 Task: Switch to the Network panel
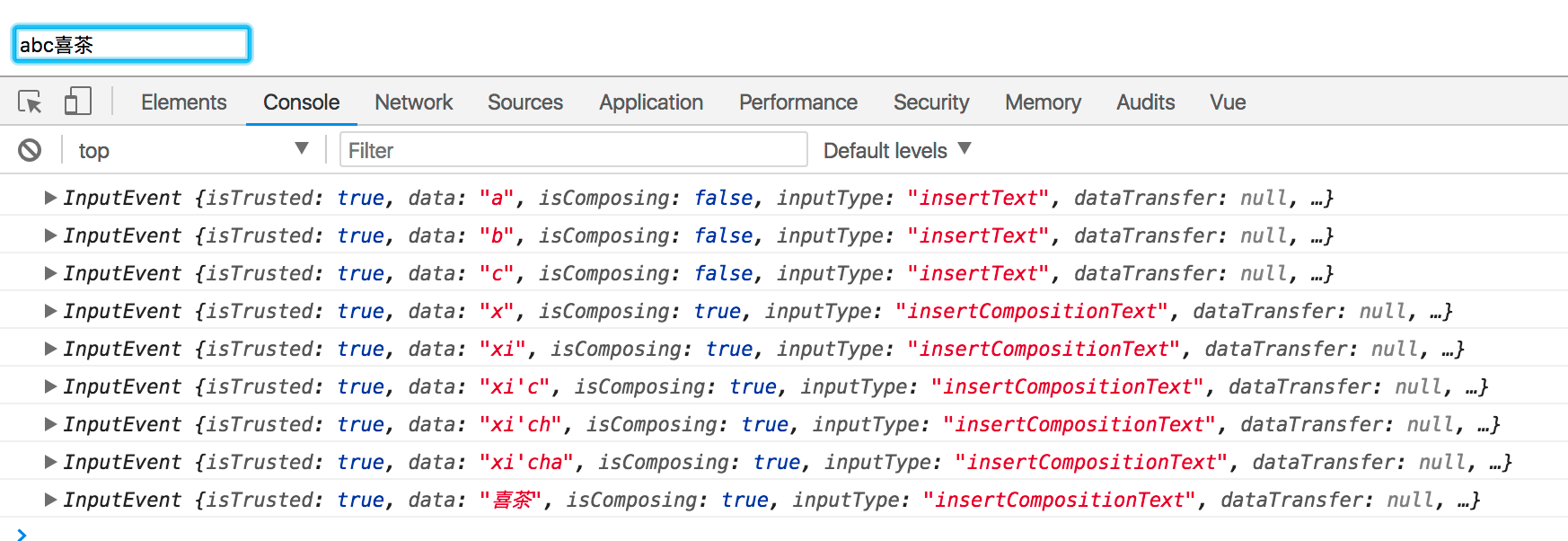(414, 102)
